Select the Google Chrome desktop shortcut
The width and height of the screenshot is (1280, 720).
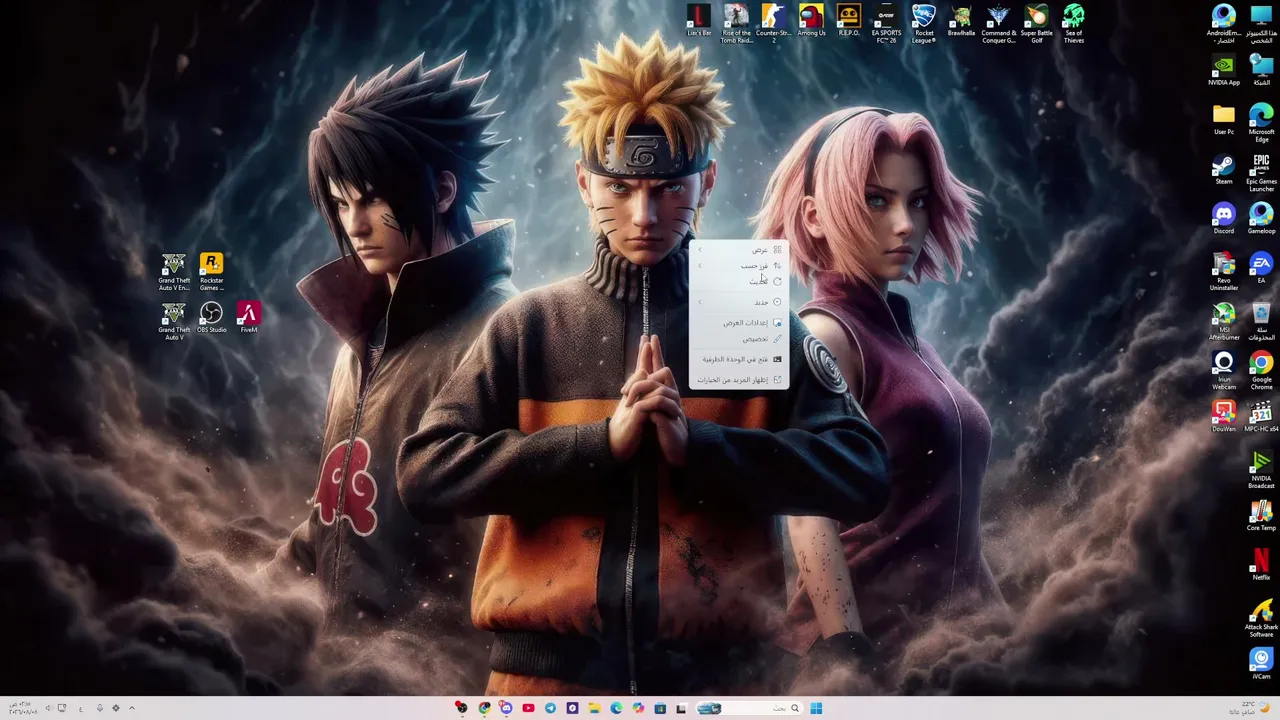[x=1261, y=371]
